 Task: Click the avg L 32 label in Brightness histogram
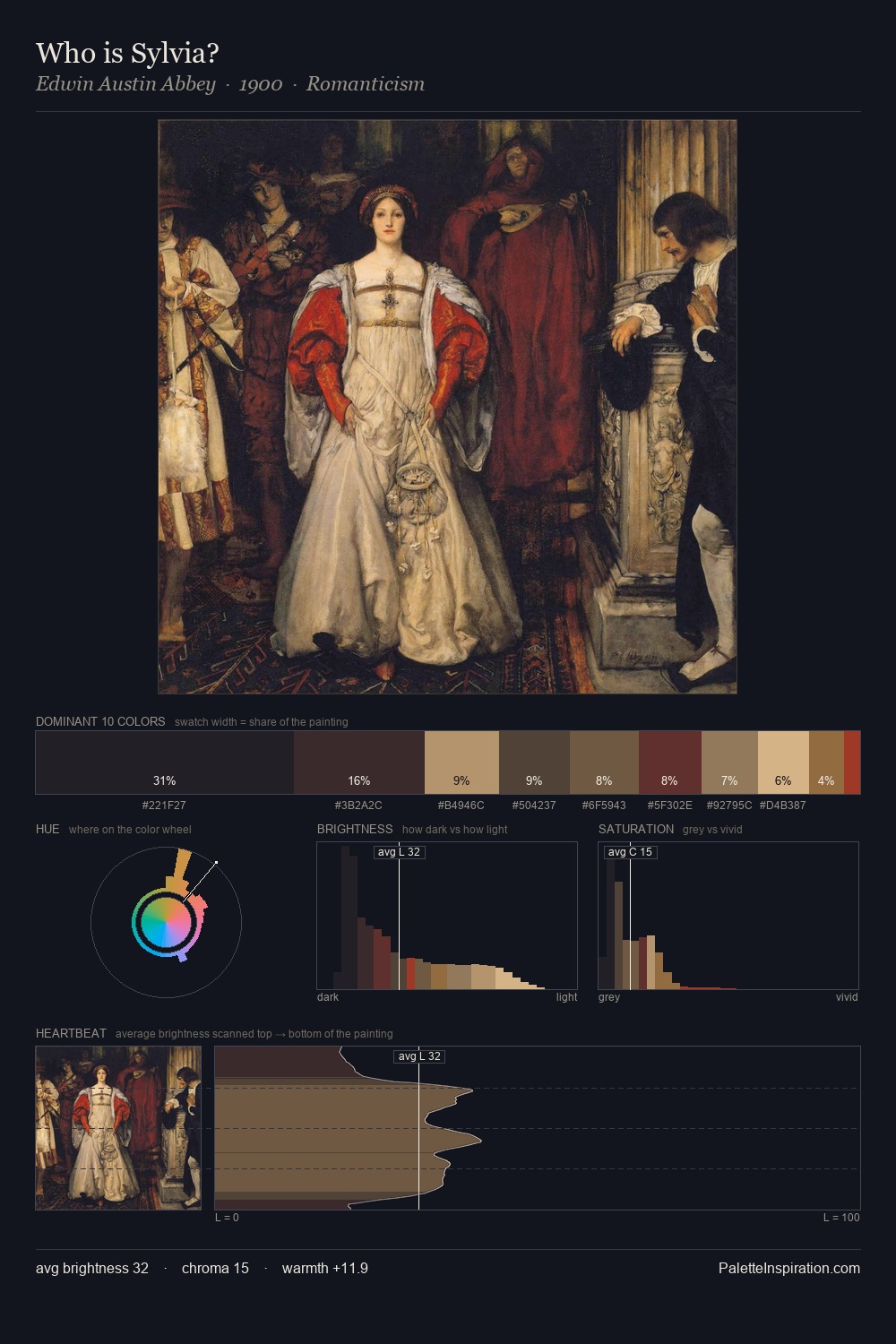click(x=399, y=852)
